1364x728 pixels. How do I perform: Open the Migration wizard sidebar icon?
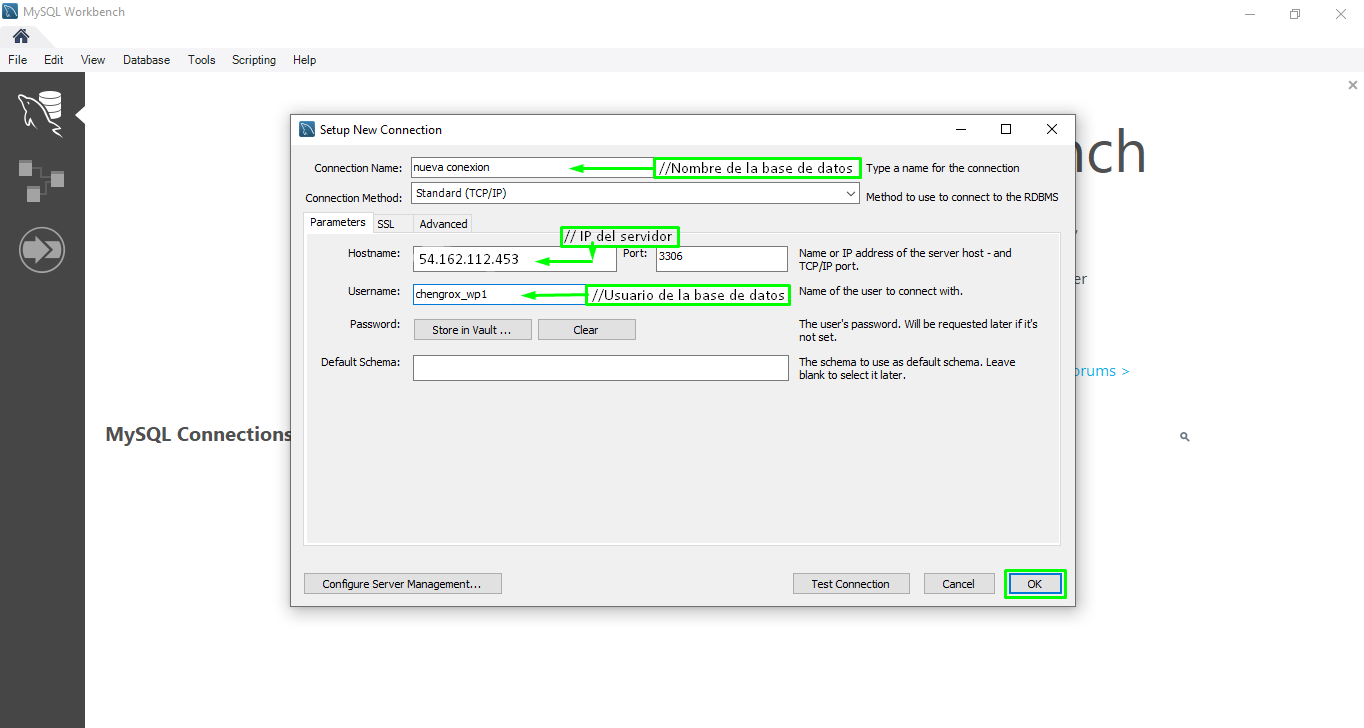tap(41, 249)
